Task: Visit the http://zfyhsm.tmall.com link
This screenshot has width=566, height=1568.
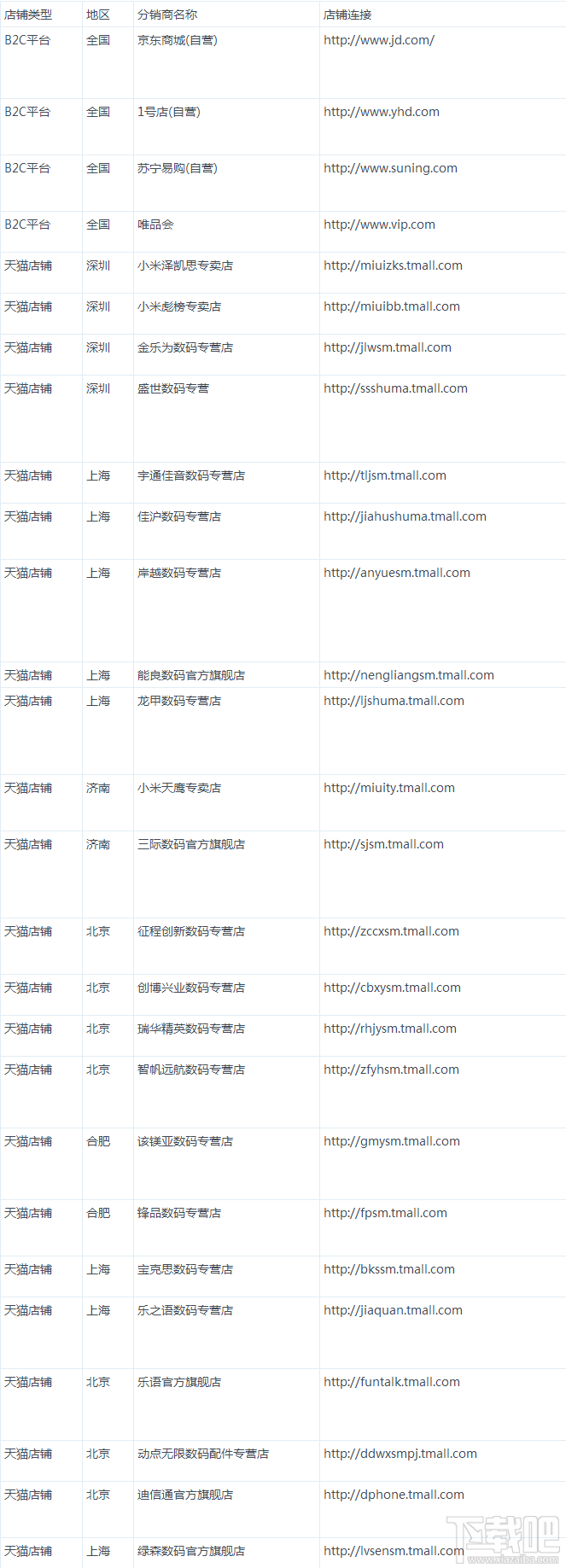Action: 391,1070
